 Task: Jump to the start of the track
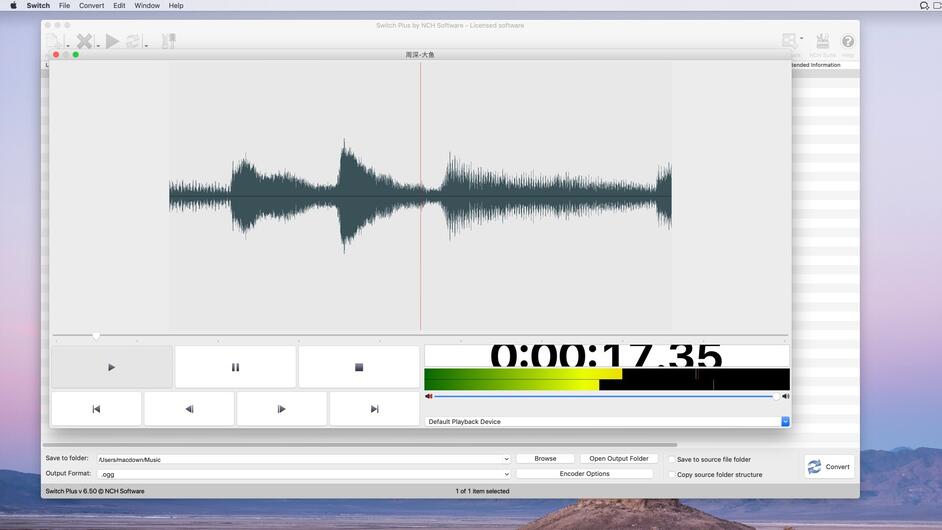point(96,409)
